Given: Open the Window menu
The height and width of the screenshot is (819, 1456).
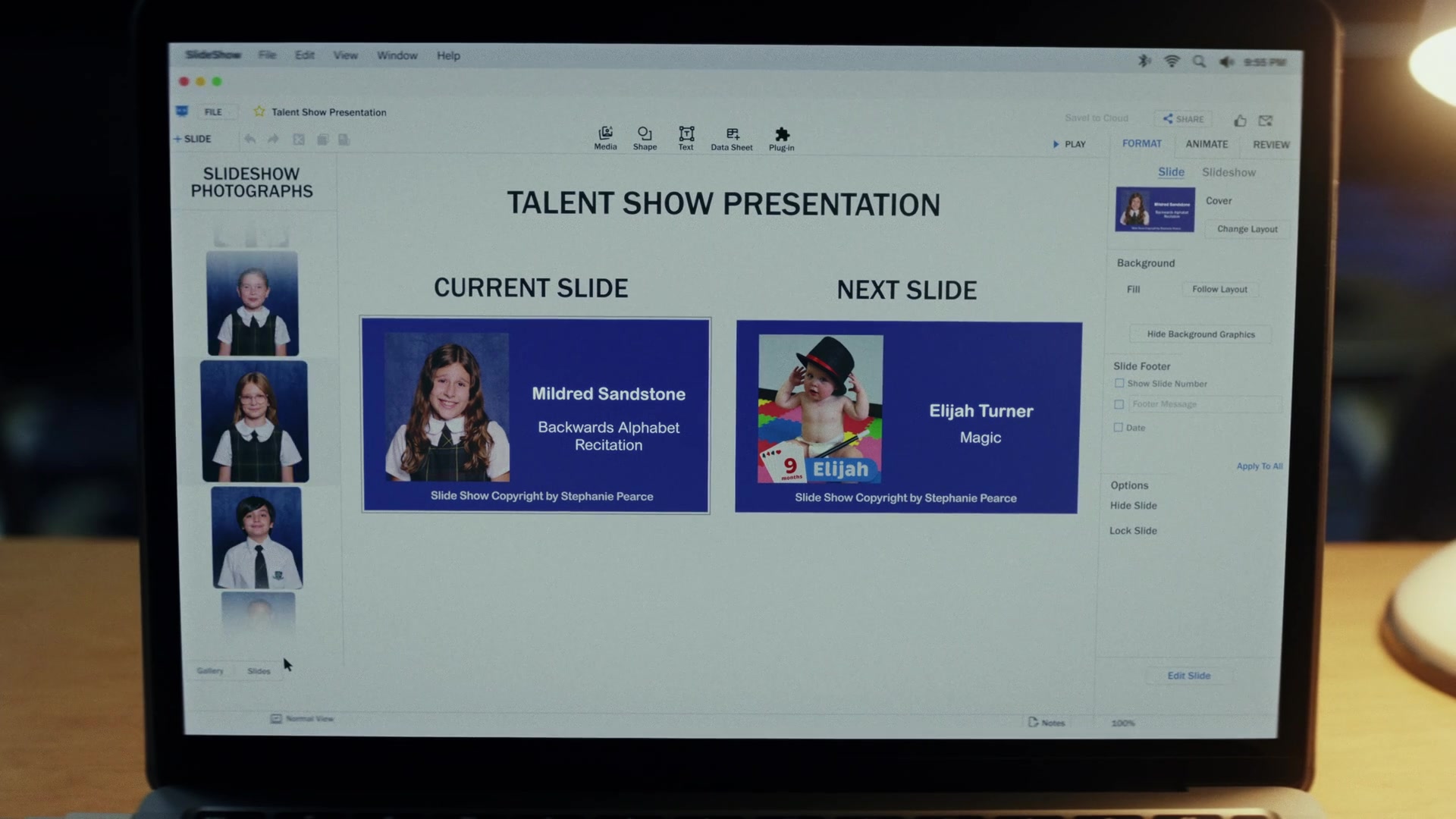Looking at the screenshot, I should (397, 55).
